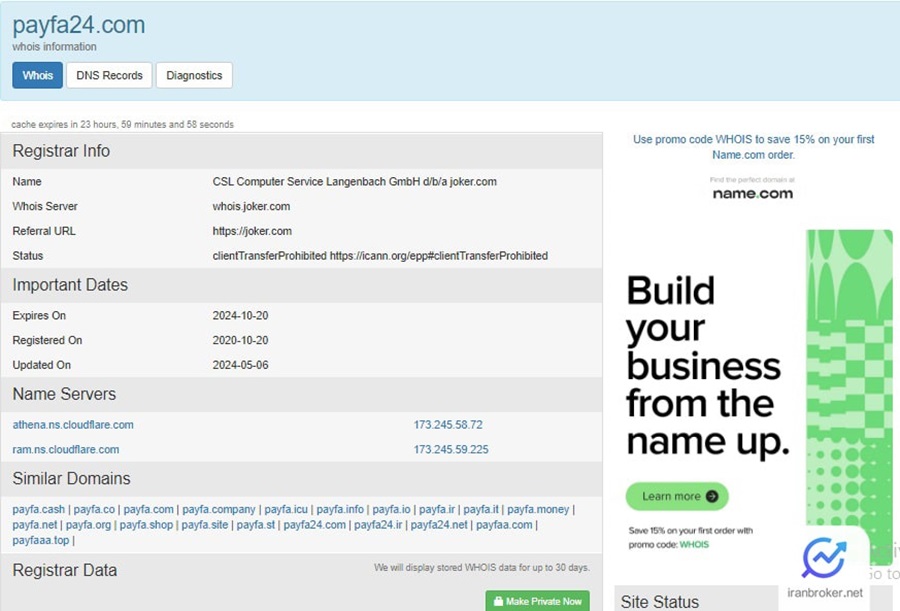This screenshot has width=900, height=611.
Task: Open similar domain payfa.shop
Action: [146, 525]
